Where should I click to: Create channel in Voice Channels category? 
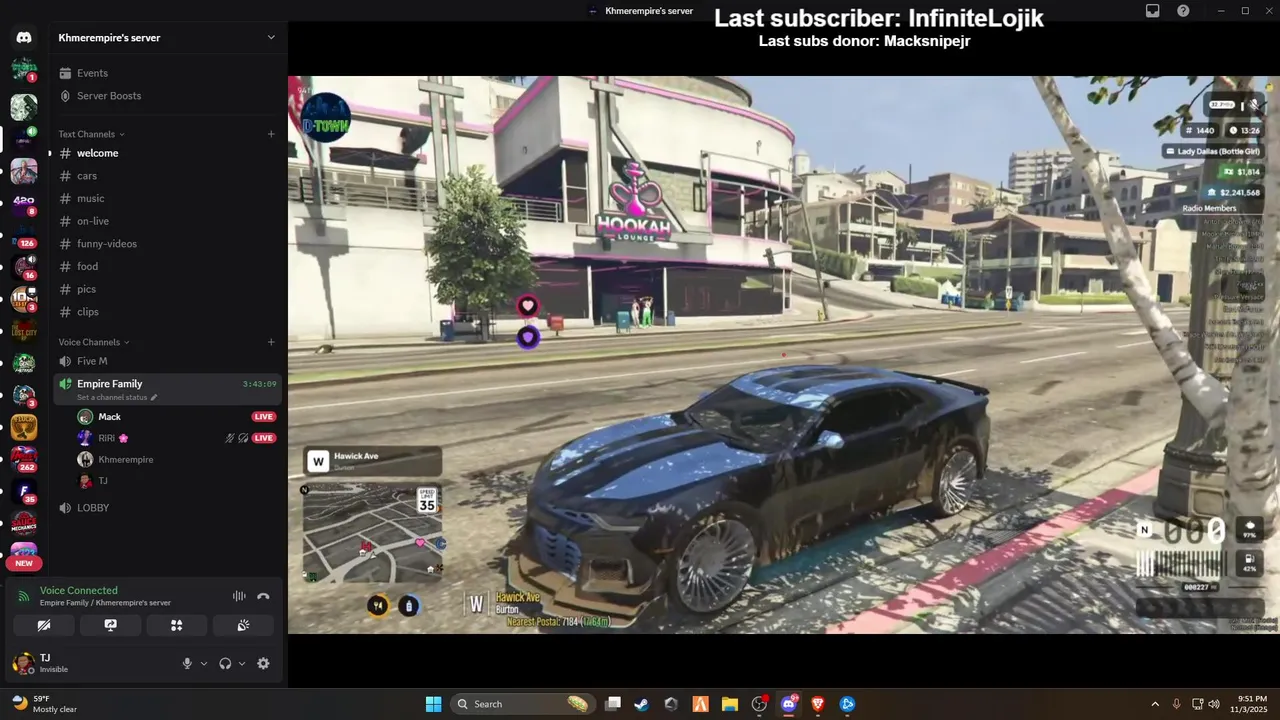pyautogui.click(x=271, y=342)
